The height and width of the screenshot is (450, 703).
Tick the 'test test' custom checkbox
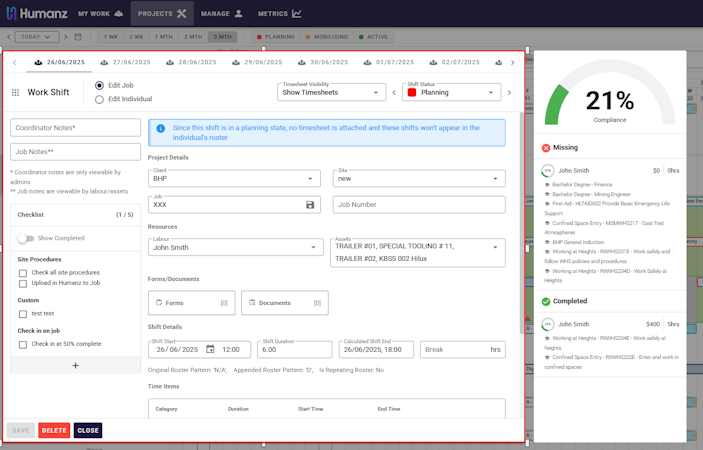tap(23, 314)
